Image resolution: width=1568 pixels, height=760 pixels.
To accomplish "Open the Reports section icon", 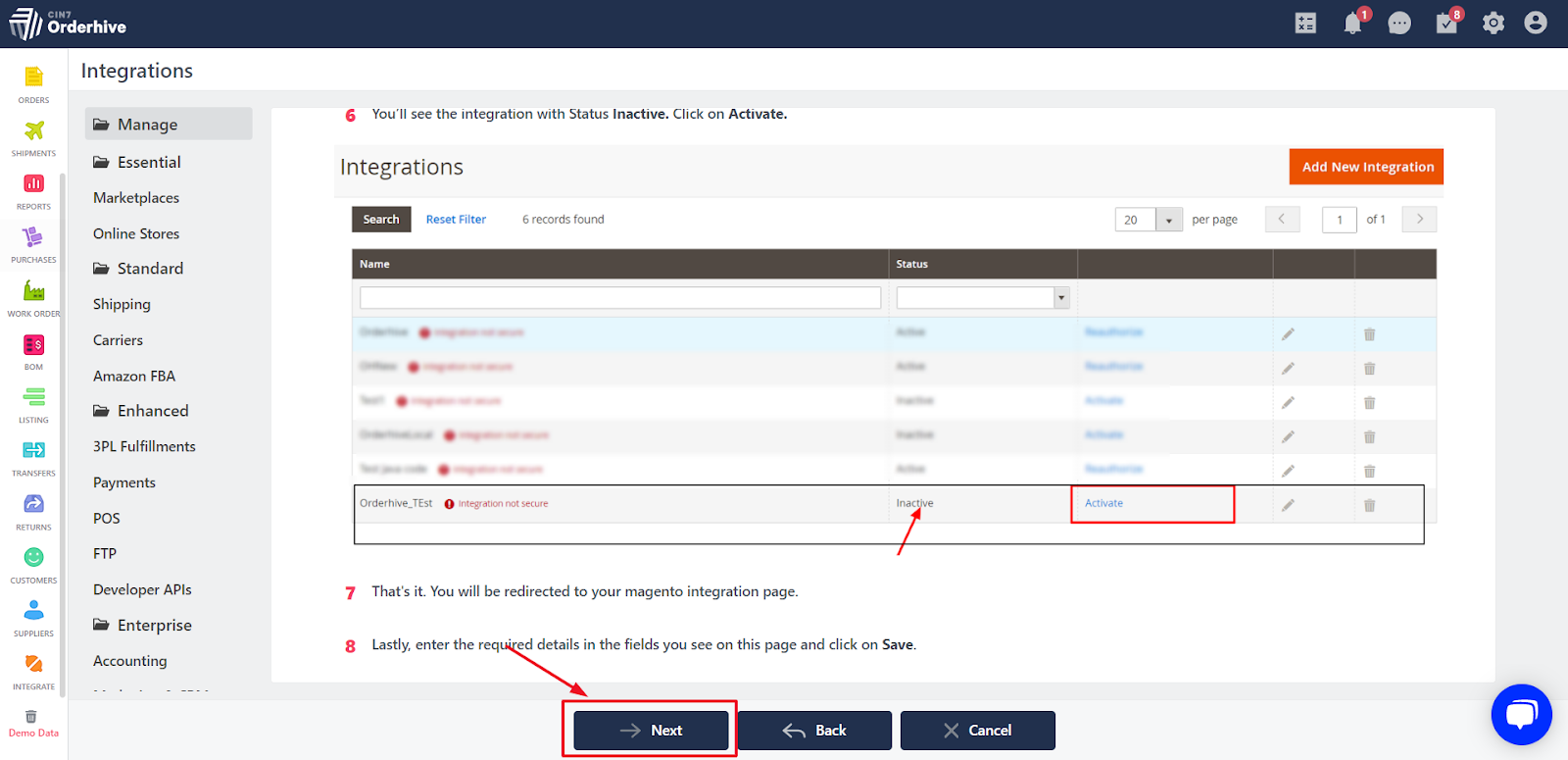I will [x=33, y=183].
